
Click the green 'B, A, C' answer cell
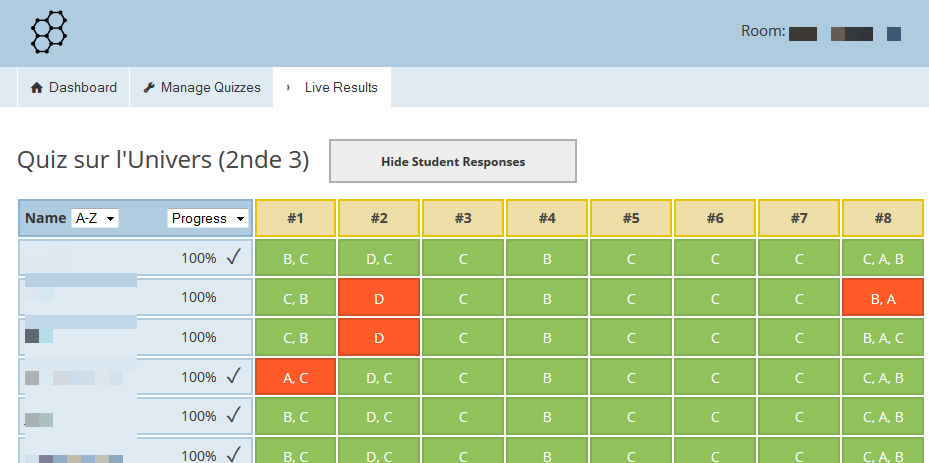(x=883, y=337)
